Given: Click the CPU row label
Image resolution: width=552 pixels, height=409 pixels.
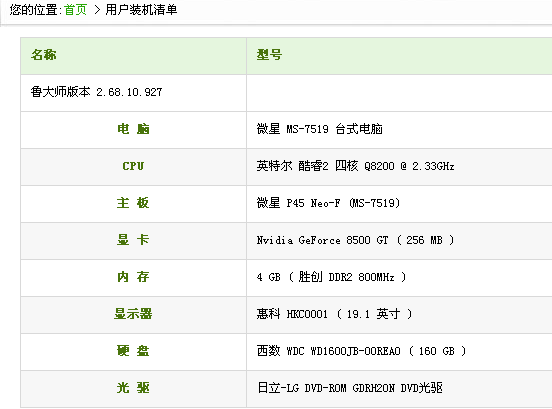Looking at the screenshot, I should tap(133, 166).
